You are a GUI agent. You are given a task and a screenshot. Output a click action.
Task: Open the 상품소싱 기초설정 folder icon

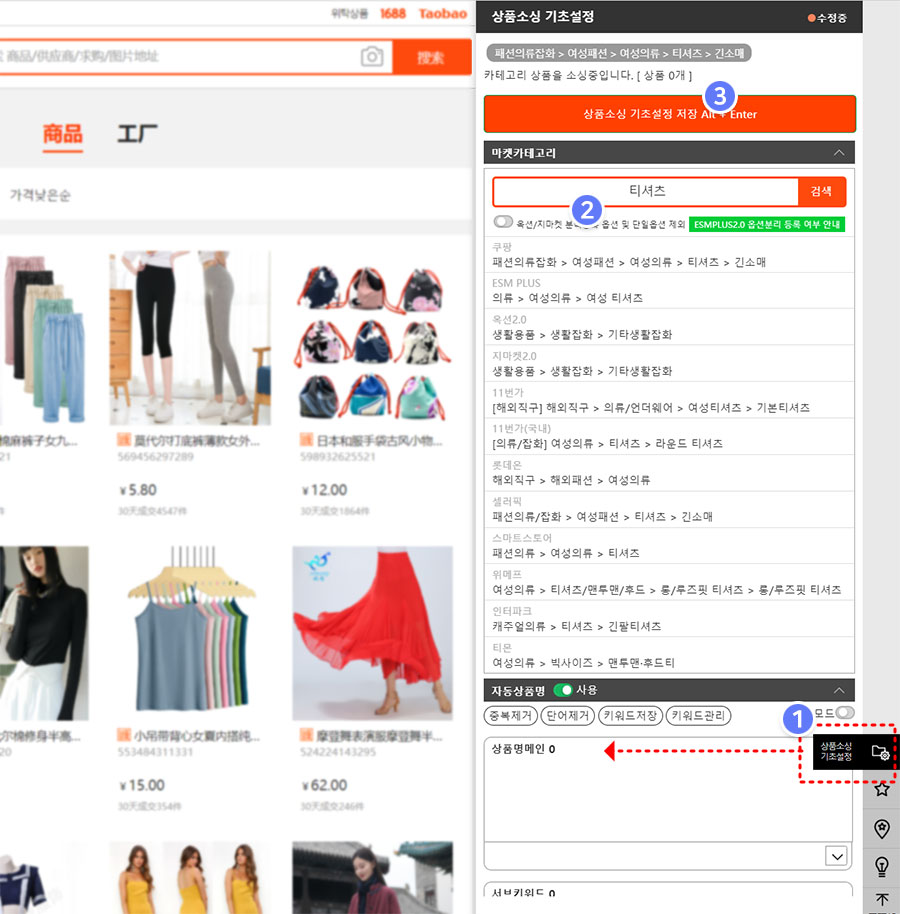[x=880, y=752]
